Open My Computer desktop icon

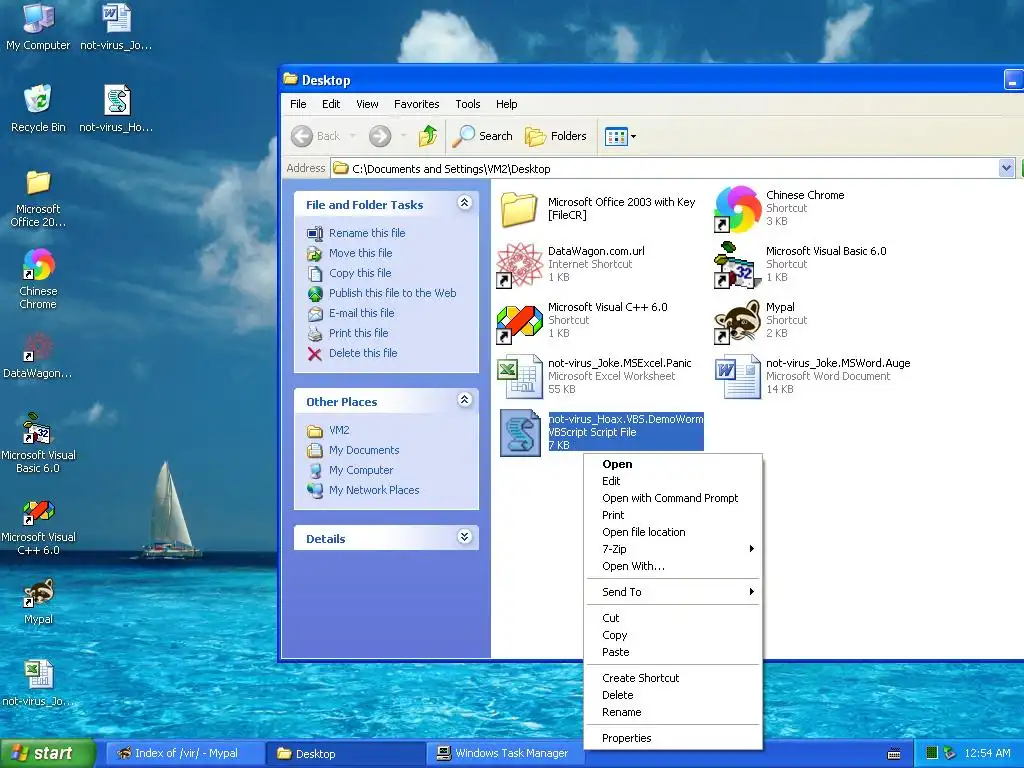point(38,26)
